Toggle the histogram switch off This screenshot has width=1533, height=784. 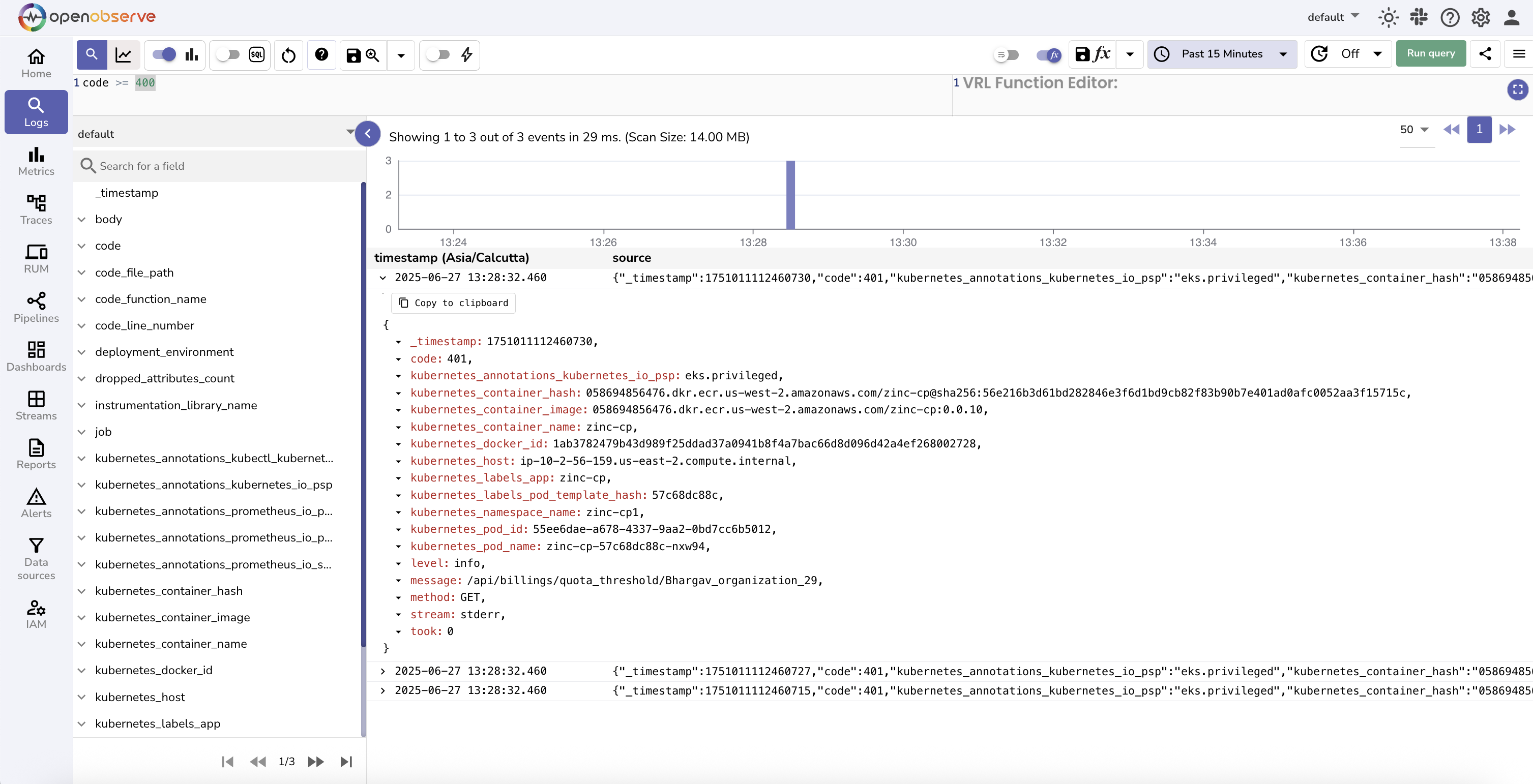164,55
